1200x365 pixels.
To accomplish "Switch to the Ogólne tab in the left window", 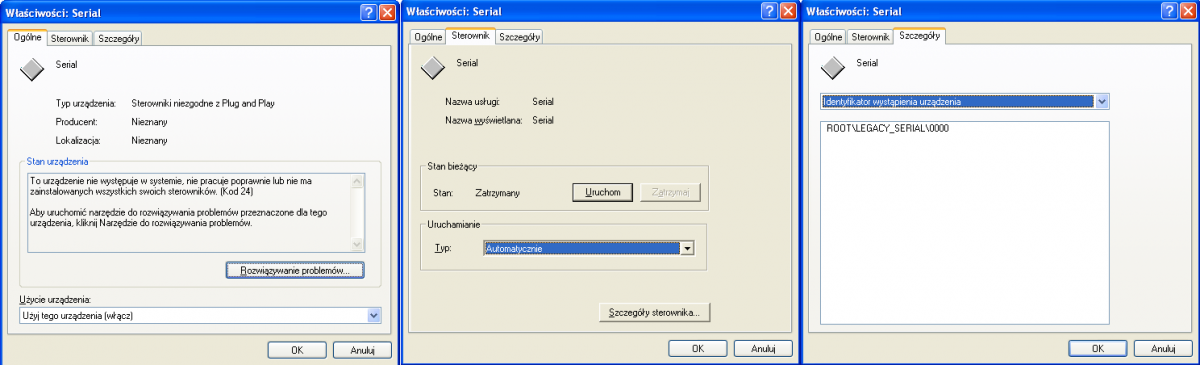I will tap(27, 37).
